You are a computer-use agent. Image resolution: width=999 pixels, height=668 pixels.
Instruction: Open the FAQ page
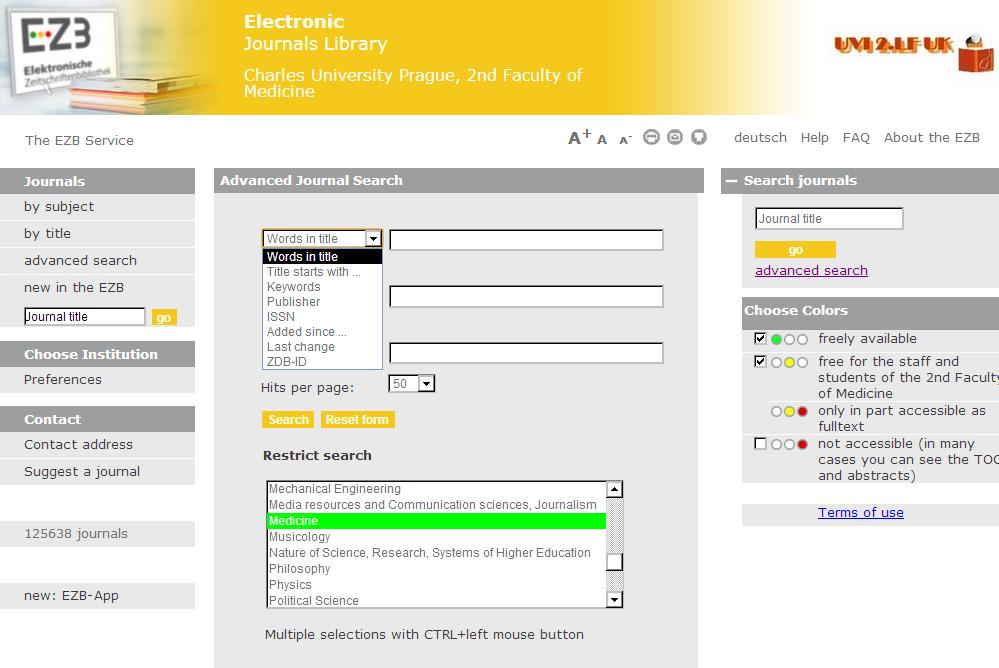[856, 138]
